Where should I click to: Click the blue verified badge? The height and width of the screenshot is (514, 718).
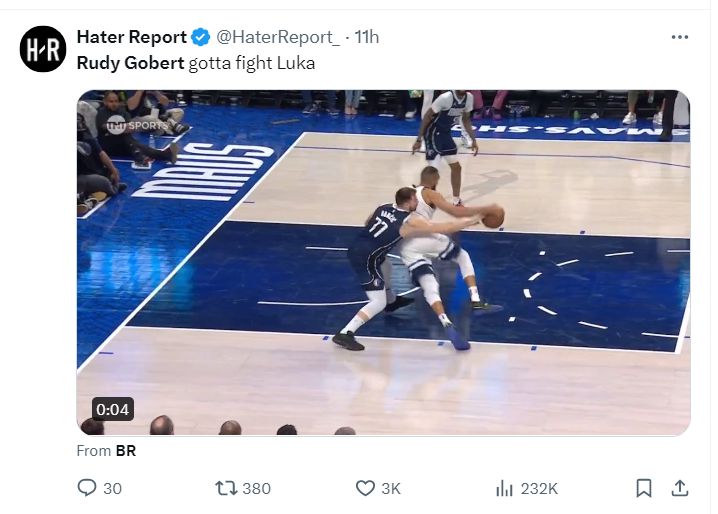click(x=201, y=37)
